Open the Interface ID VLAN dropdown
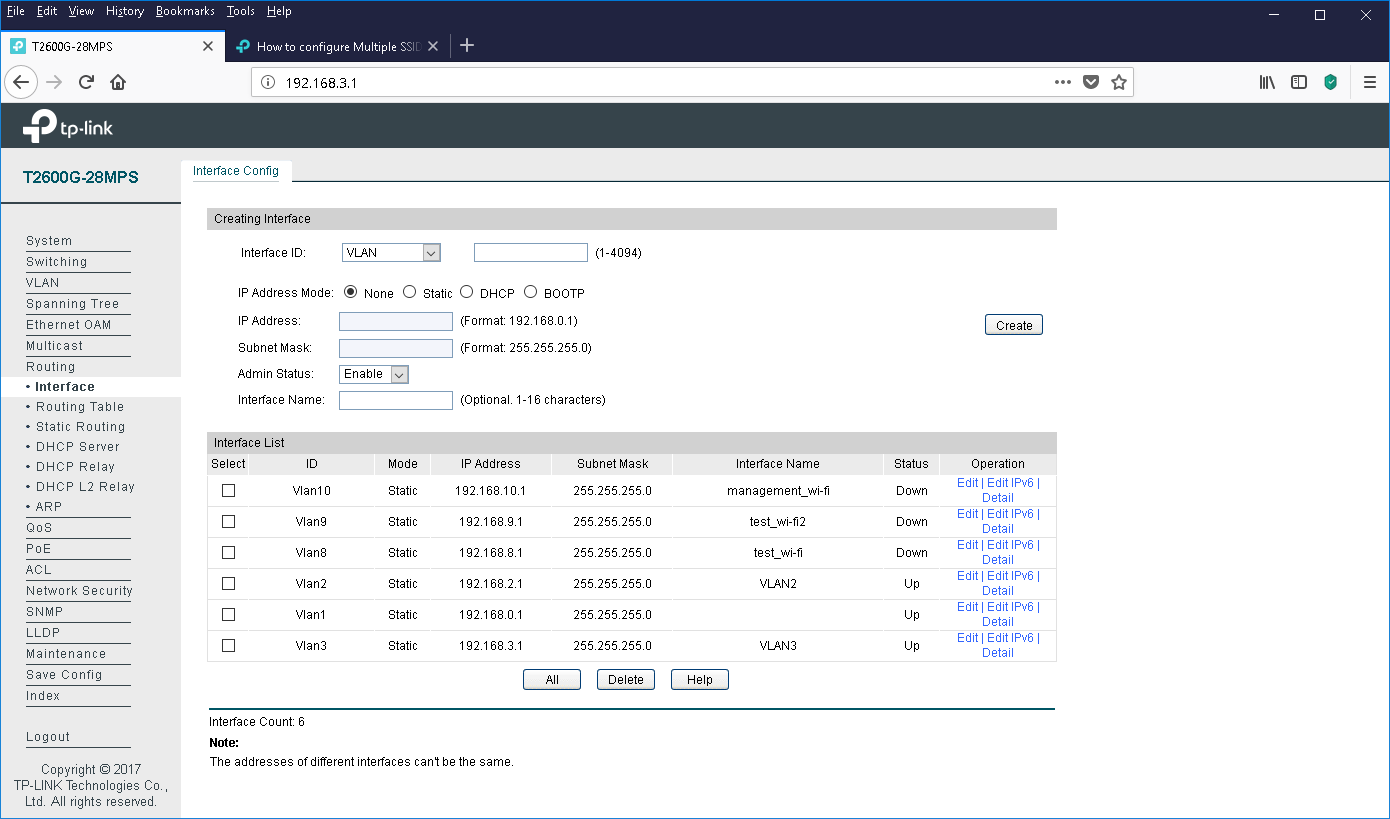Screen dimensions: 1390x819 (x=391, y=253)
